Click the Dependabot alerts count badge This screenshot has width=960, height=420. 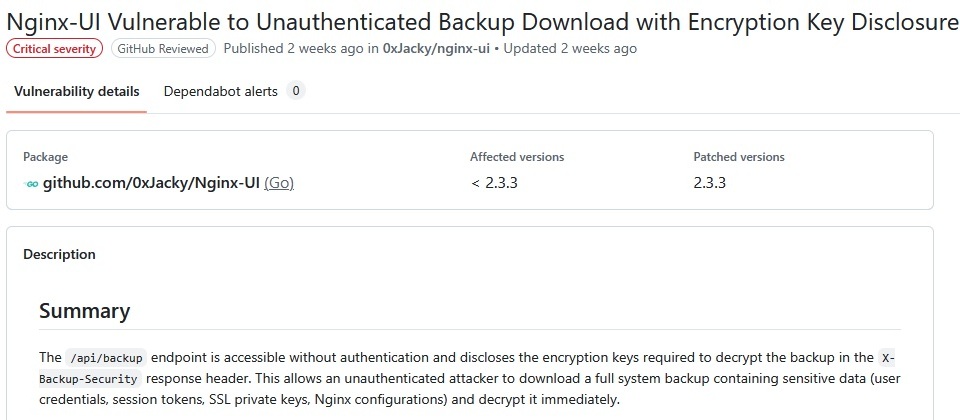click(295, 91)
